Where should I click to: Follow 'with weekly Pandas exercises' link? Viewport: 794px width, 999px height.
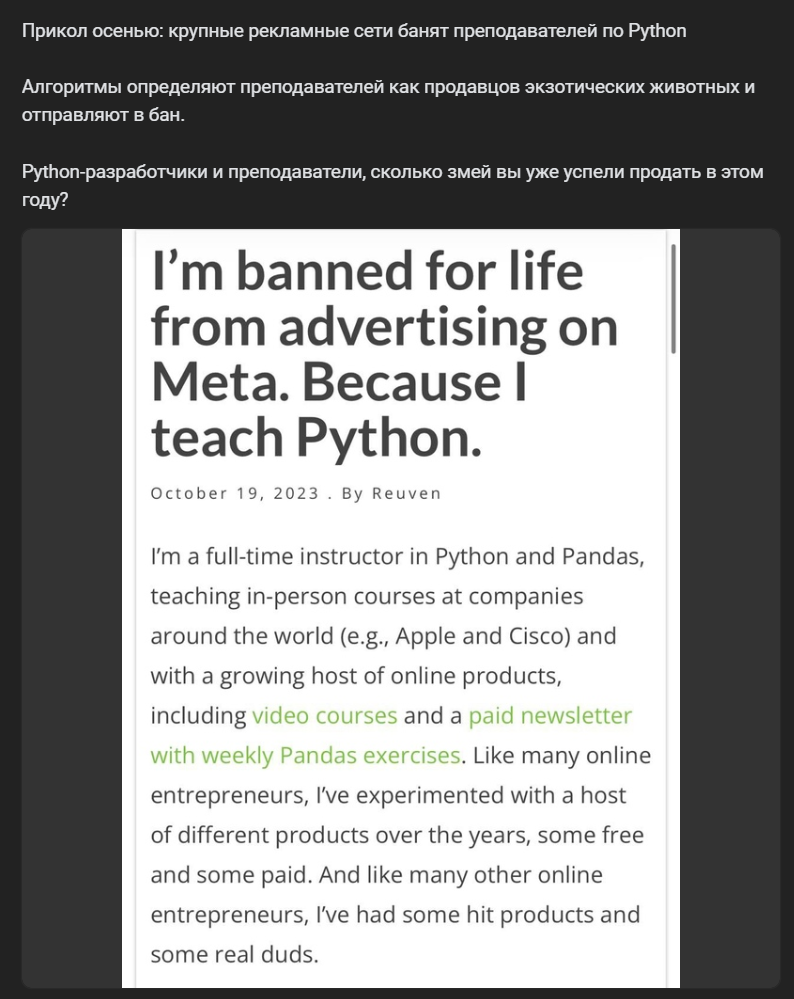pos(305,756)
